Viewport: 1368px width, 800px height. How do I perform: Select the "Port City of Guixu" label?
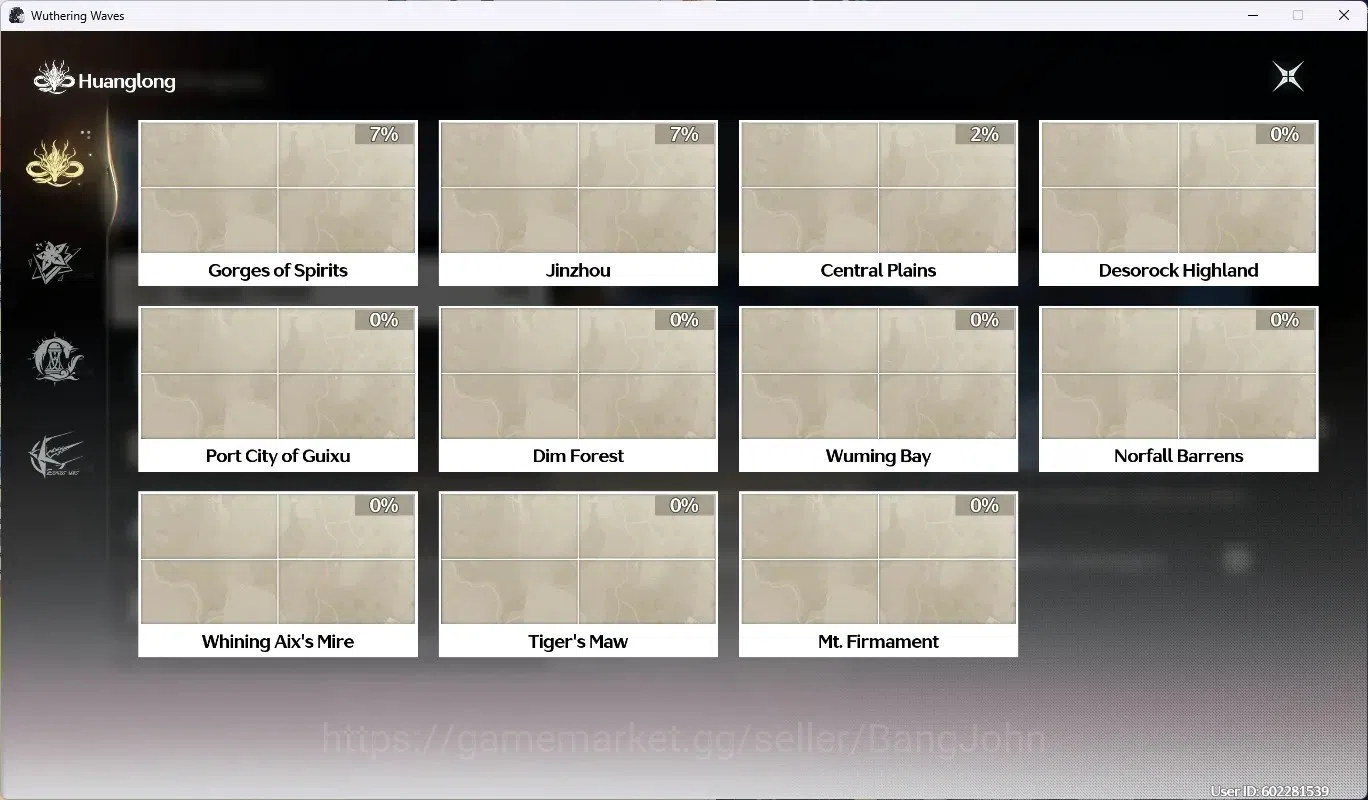(278, 456)
